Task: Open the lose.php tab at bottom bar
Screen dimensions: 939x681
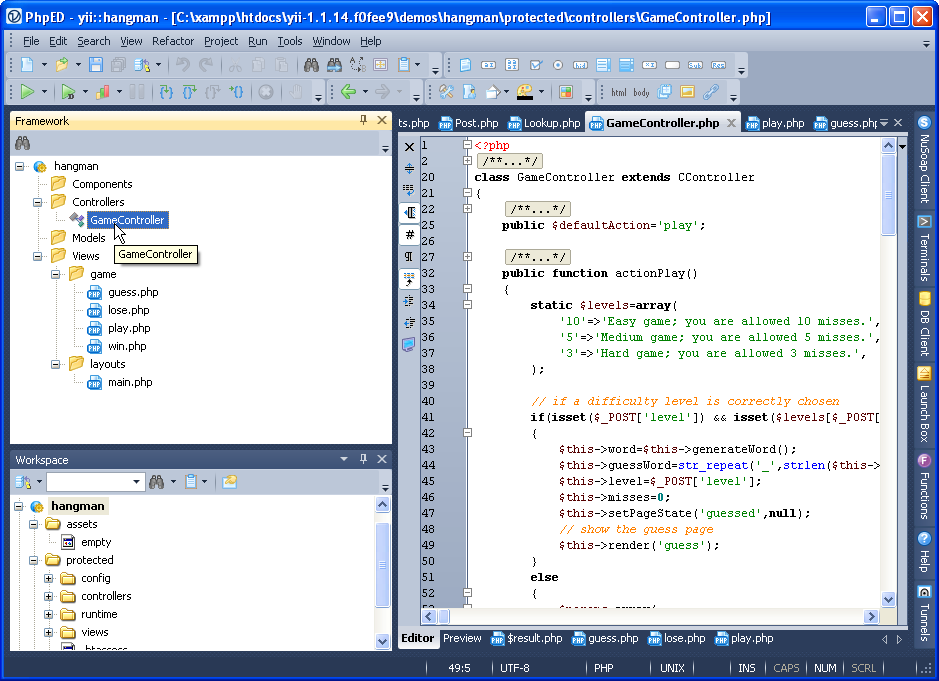Action: point(677,638)
